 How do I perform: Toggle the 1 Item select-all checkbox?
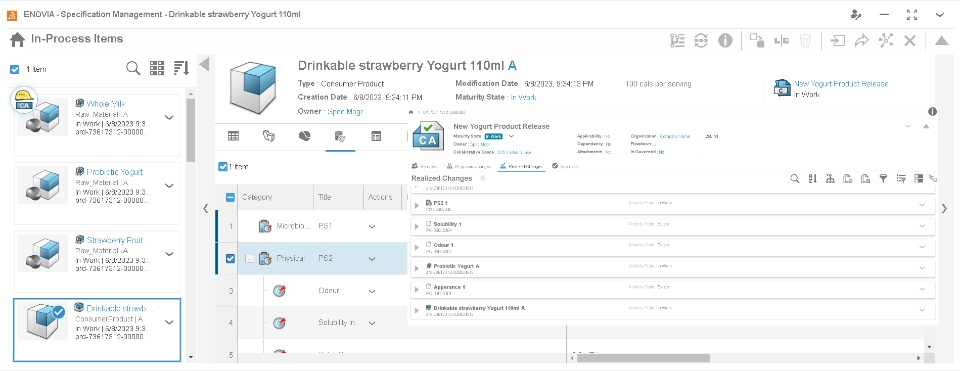point(15,69)
